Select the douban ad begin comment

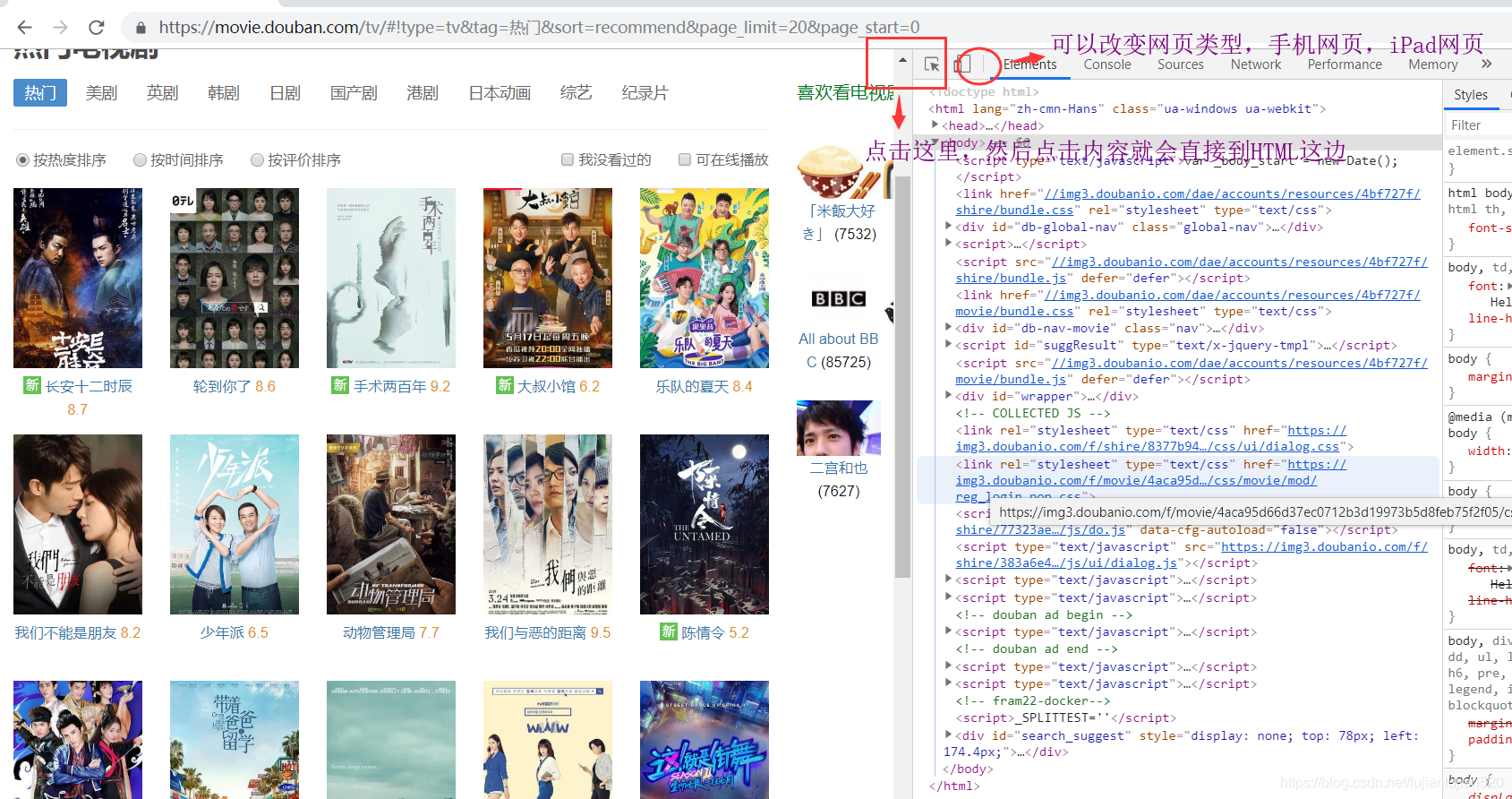1044,614
